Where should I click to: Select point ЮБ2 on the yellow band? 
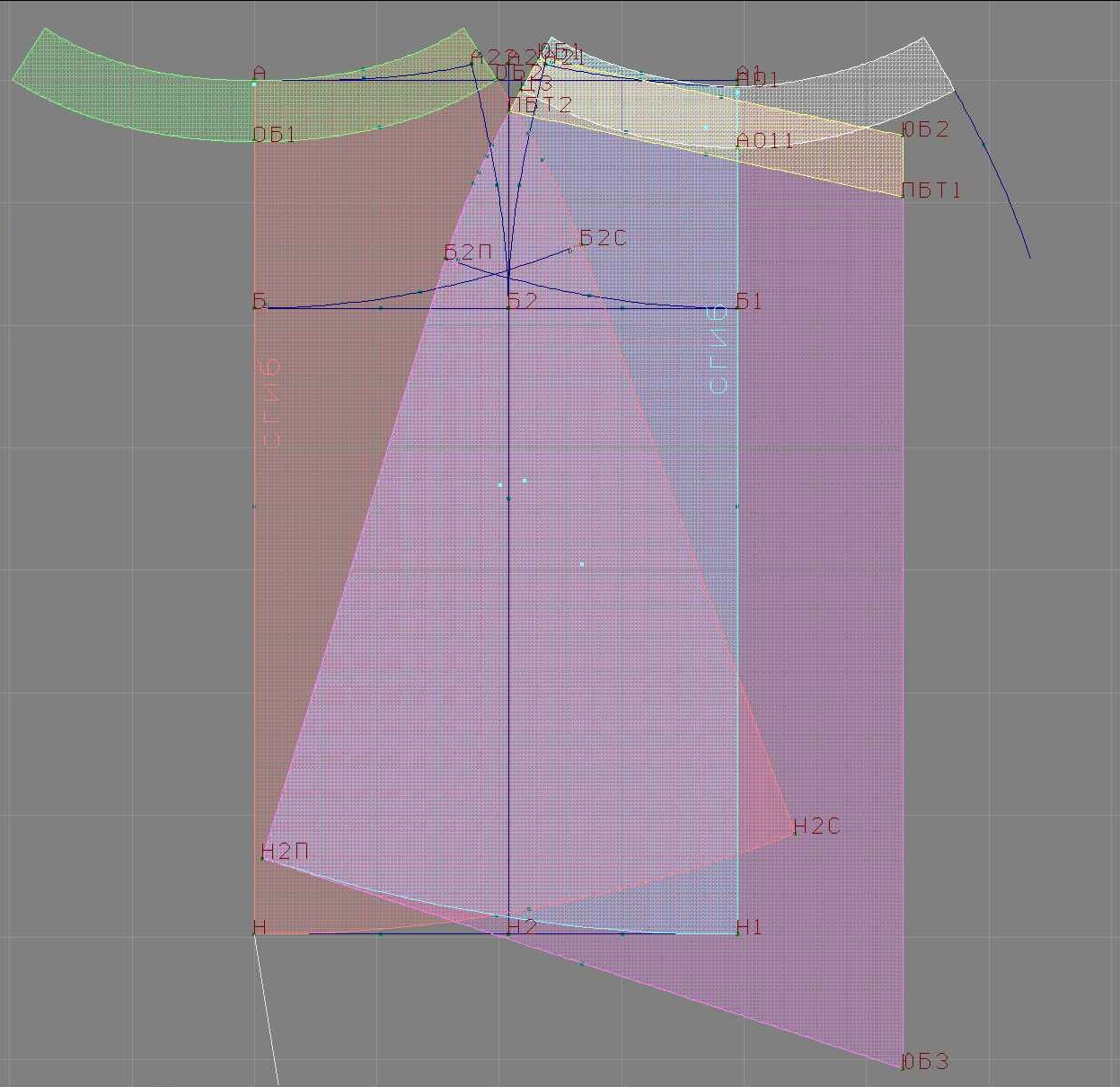coord(925,129)
